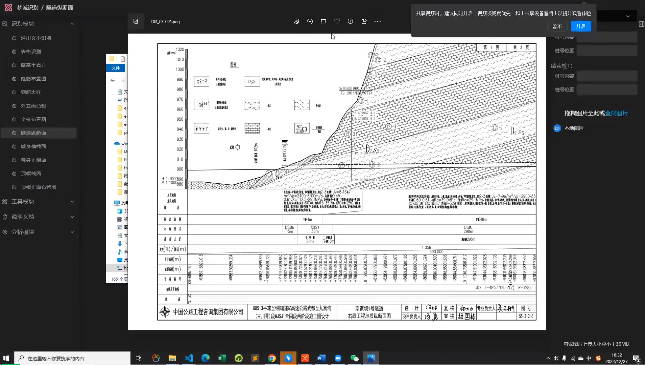
Task: Click the Windows taskbar search box
Action: coord(72,358)
